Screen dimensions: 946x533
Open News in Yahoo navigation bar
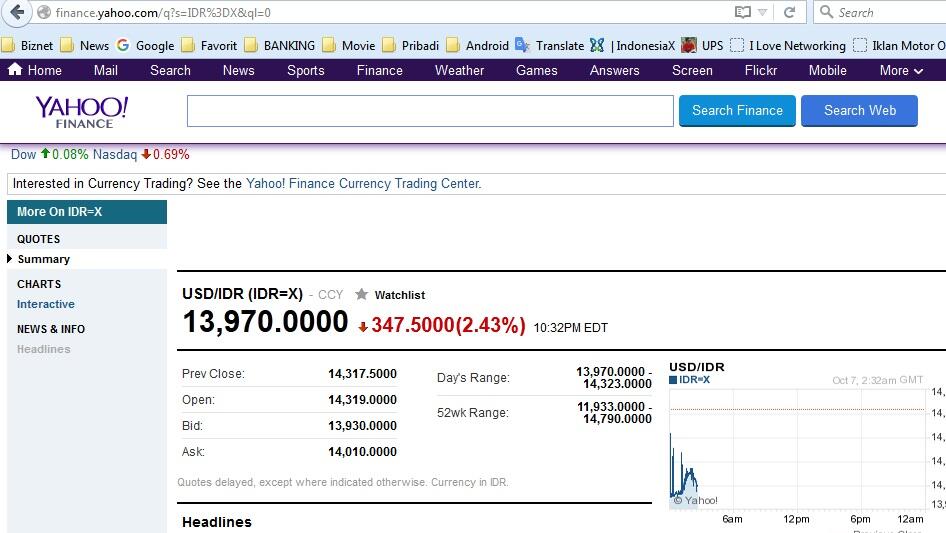[238, 70]
